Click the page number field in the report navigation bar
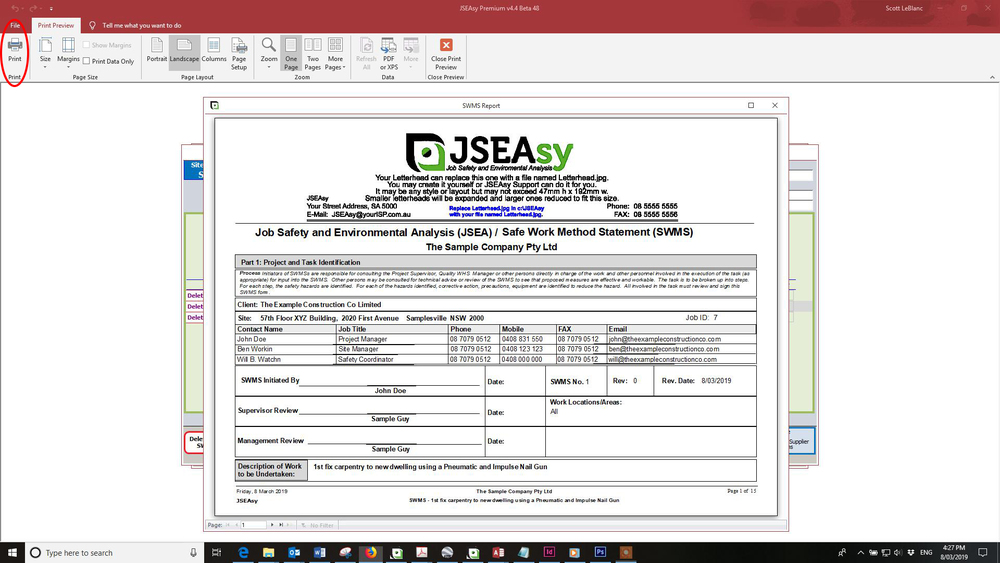The image size is (1000, 563). (254, 524)
